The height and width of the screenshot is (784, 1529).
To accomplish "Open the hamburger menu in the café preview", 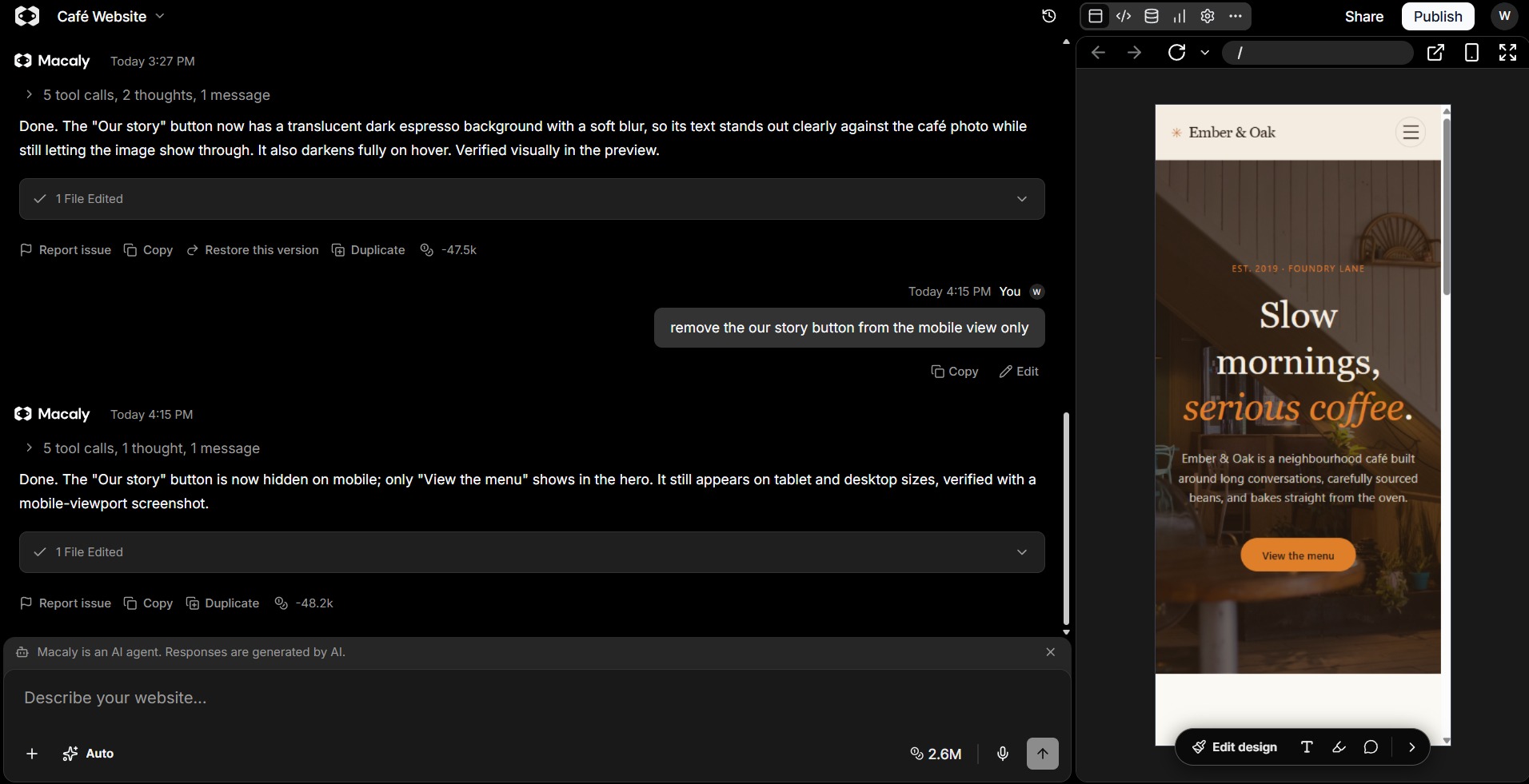I will click(1411, 132).
